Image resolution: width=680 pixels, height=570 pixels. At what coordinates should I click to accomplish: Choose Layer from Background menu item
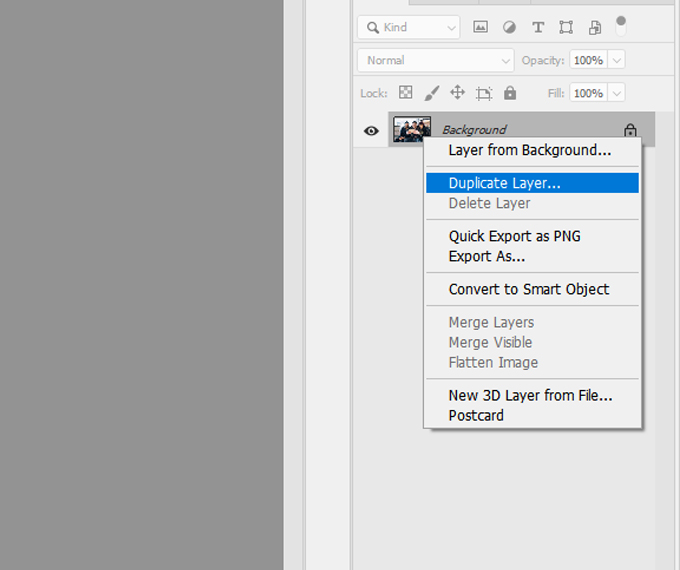click(532, 151)
